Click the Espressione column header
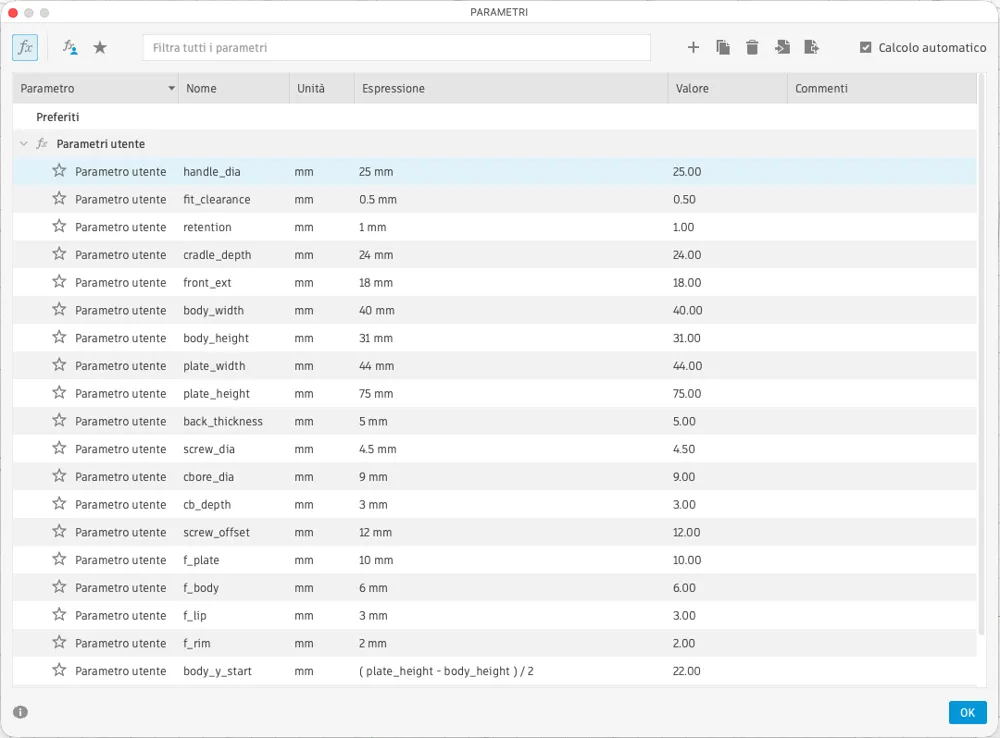The image size is (1000, 738). click(x=511, y=88)
